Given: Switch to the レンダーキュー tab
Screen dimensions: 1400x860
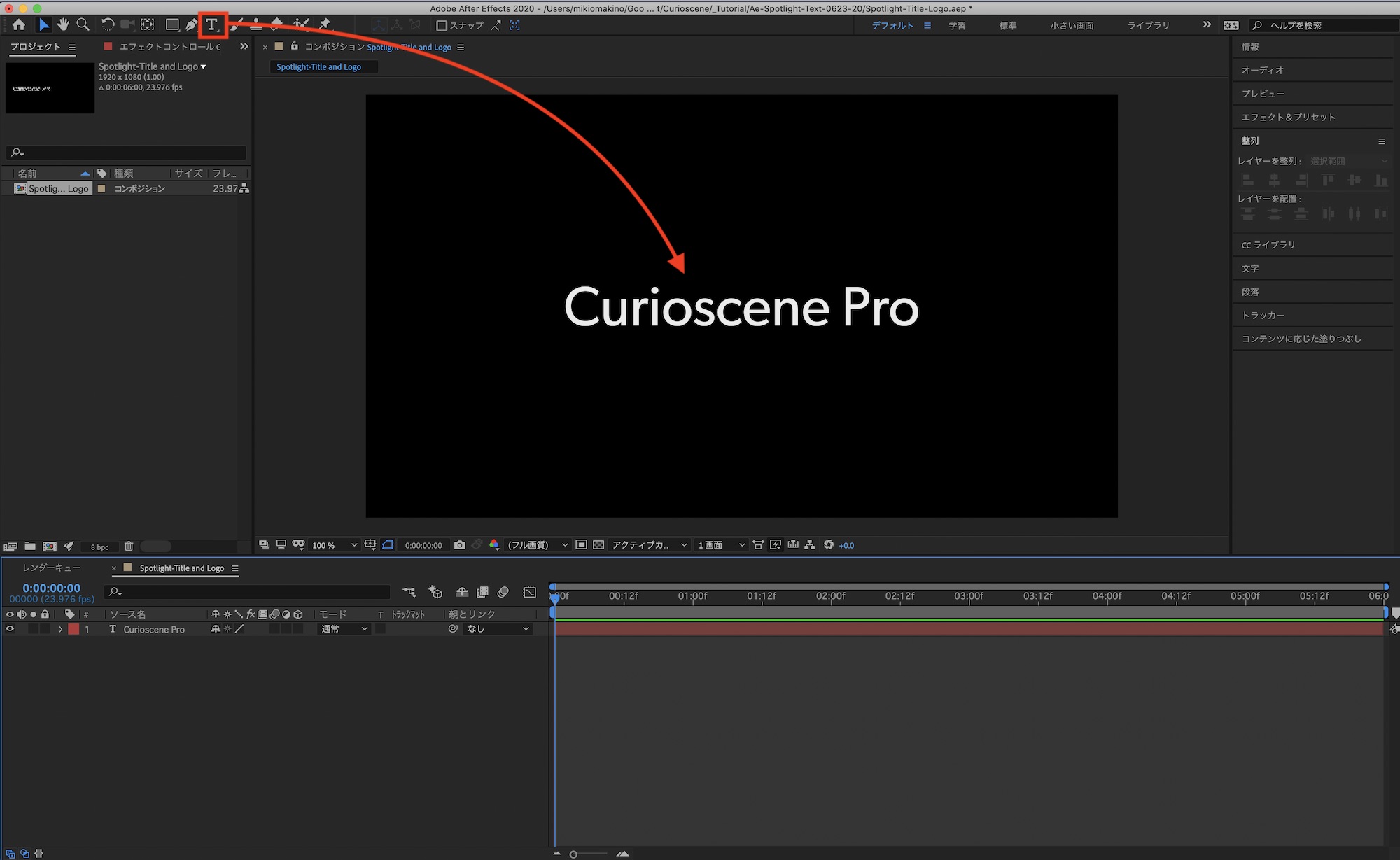Looking at the screenshot, I should tap(52, 568).
